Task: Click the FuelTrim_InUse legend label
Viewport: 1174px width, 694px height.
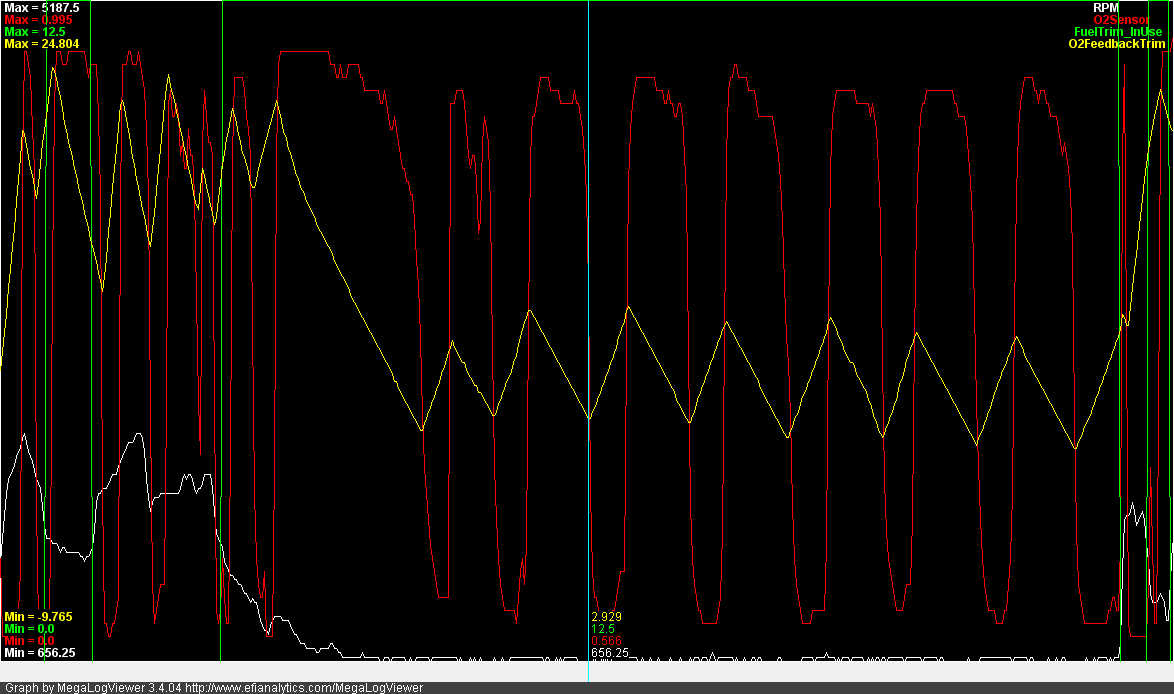Action: coord(1118,32)
